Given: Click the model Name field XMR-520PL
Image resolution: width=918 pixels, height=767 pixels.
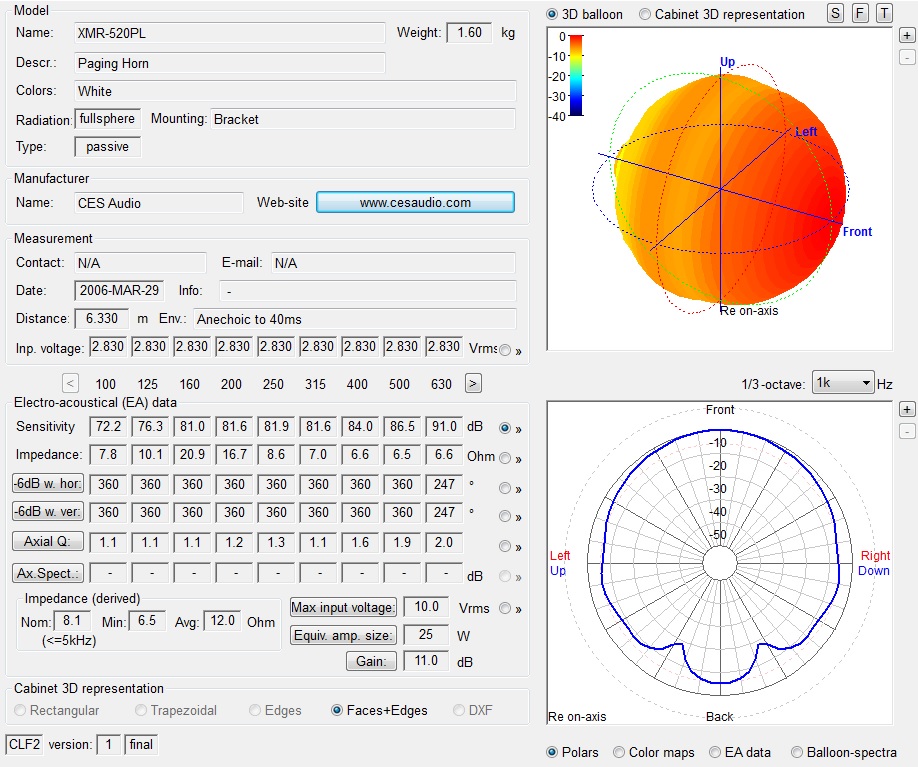Looking at the screenshot, I should pyautogui.click(x=230, y=33).
